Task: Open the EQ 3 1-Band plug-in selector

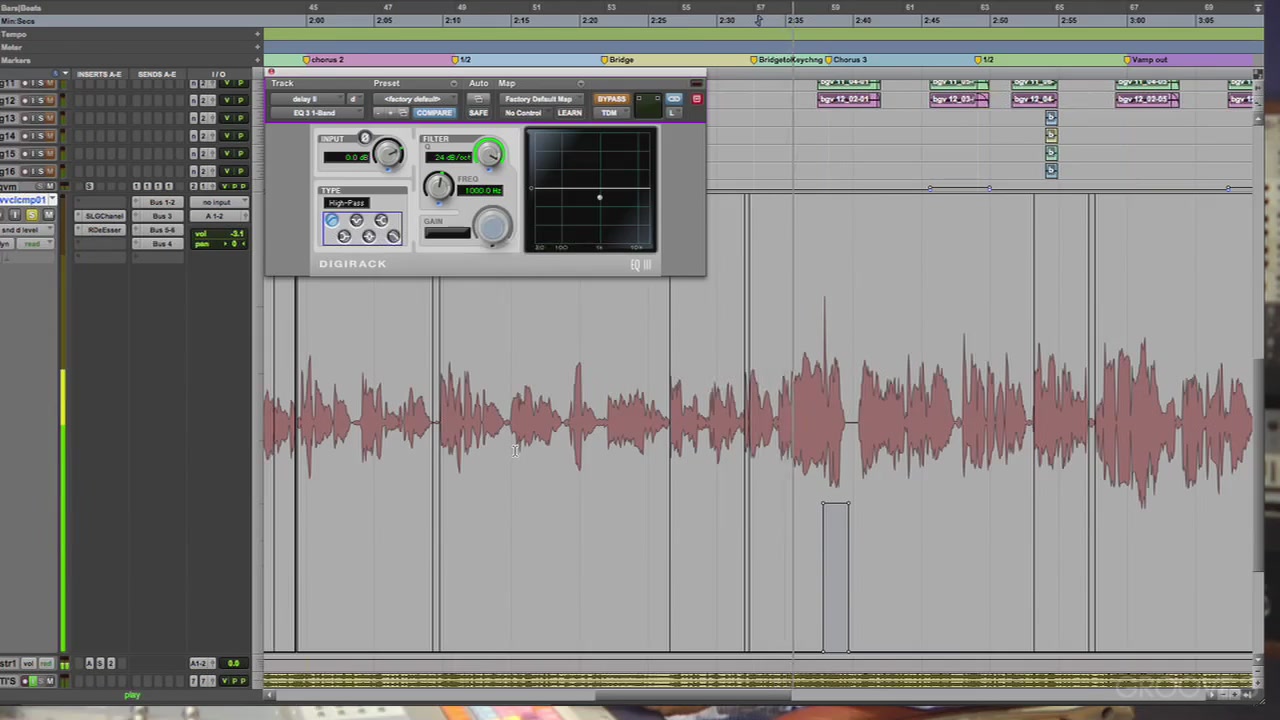Action: 317,113
